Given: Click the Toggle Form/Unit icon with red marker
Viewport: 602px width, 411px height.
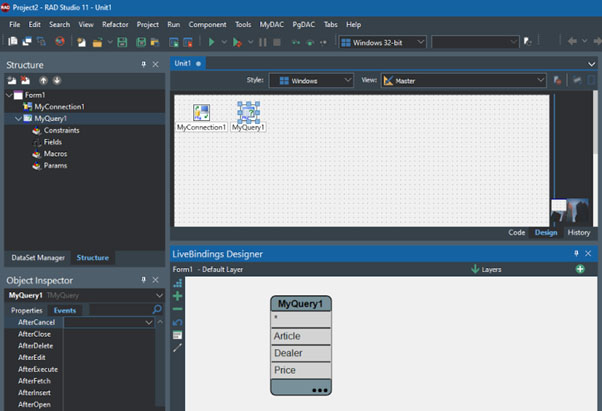Looking at the screenshot, I should (x=188, y=42).
